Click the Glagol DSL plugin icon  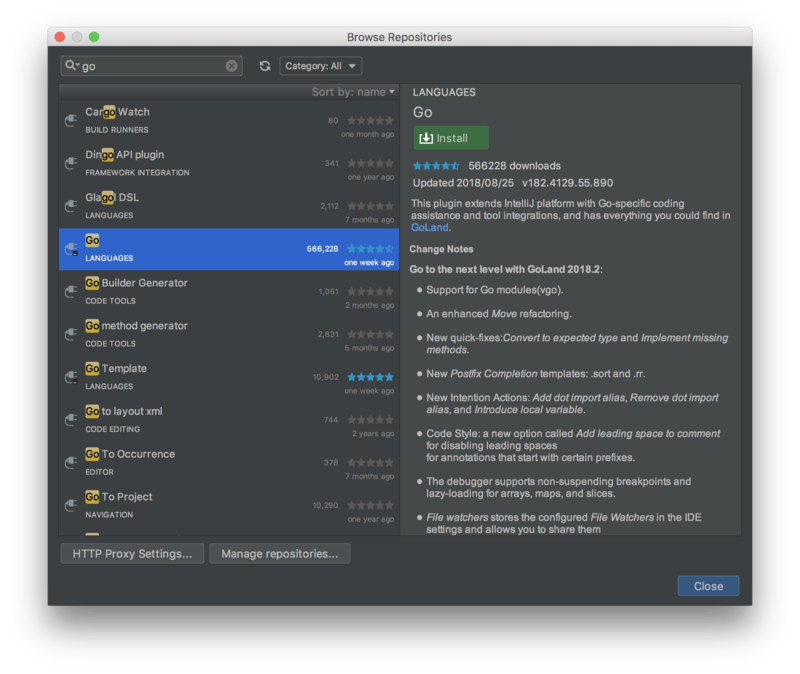click(71, 206)
